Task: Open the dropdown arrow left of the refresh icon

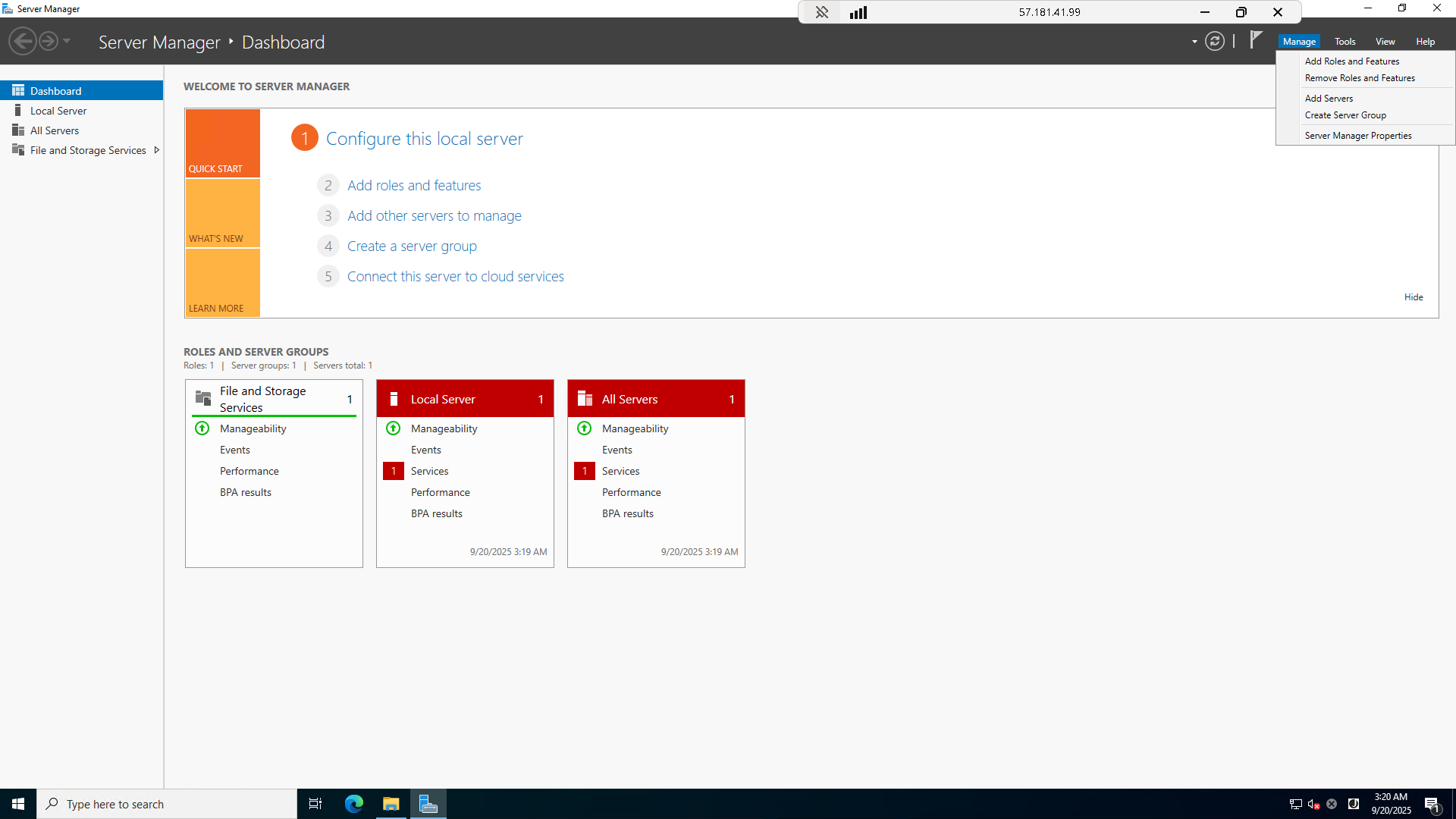Action: click(1194, 42)
